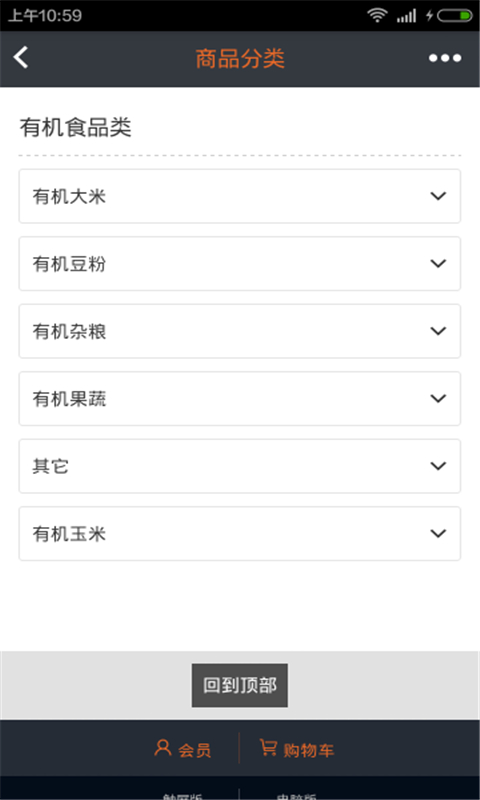Tap the back arrow icon
Viewport: 480px width, 800px height.
pyautogui.click(x=20, y=57)
